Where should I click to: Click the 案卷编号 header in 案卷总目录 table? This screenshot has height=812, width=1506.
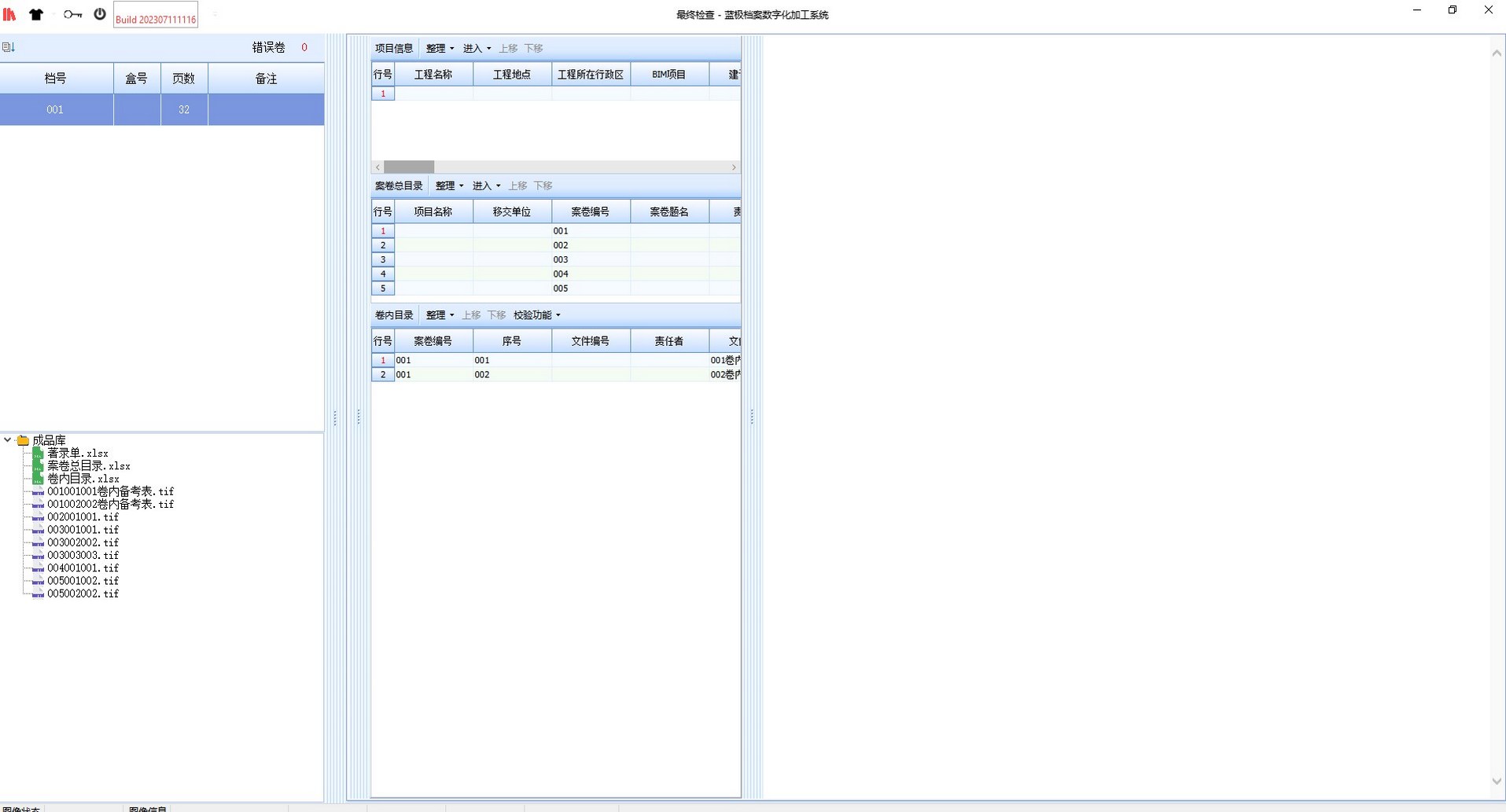point(590,212)
